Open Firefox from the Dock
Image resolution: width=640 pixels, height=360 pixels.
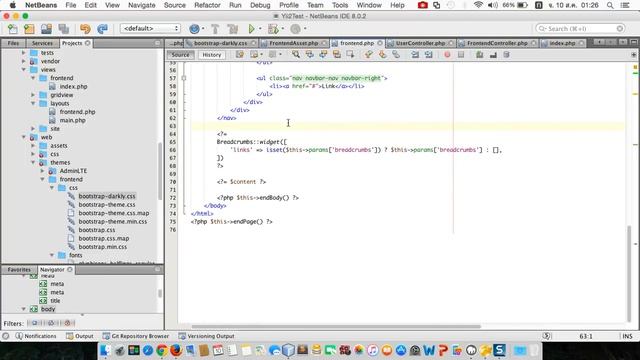pyautogui.click(x=176, y=351)
